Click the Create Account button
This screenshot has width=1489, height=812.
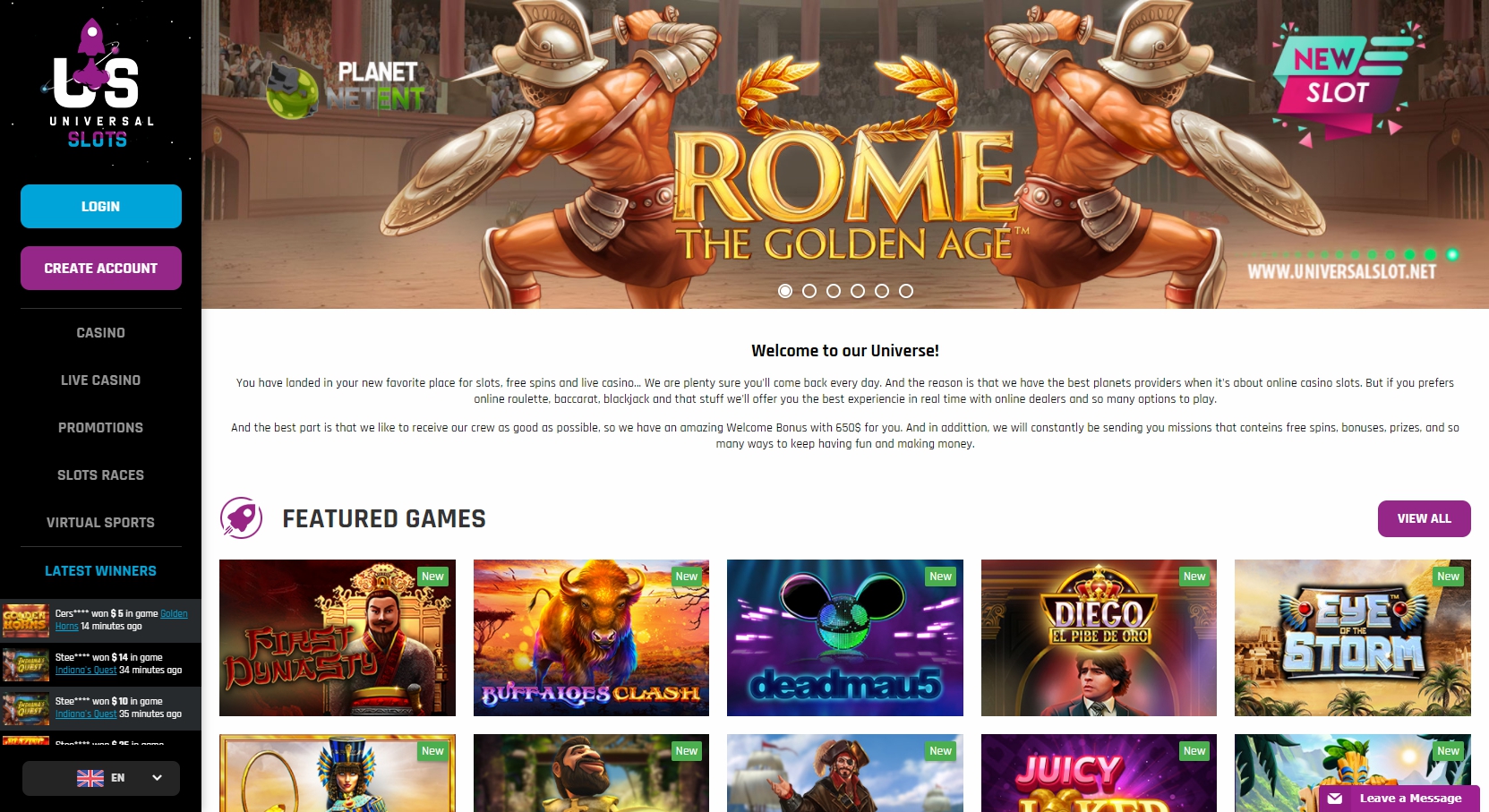[101, 269]
